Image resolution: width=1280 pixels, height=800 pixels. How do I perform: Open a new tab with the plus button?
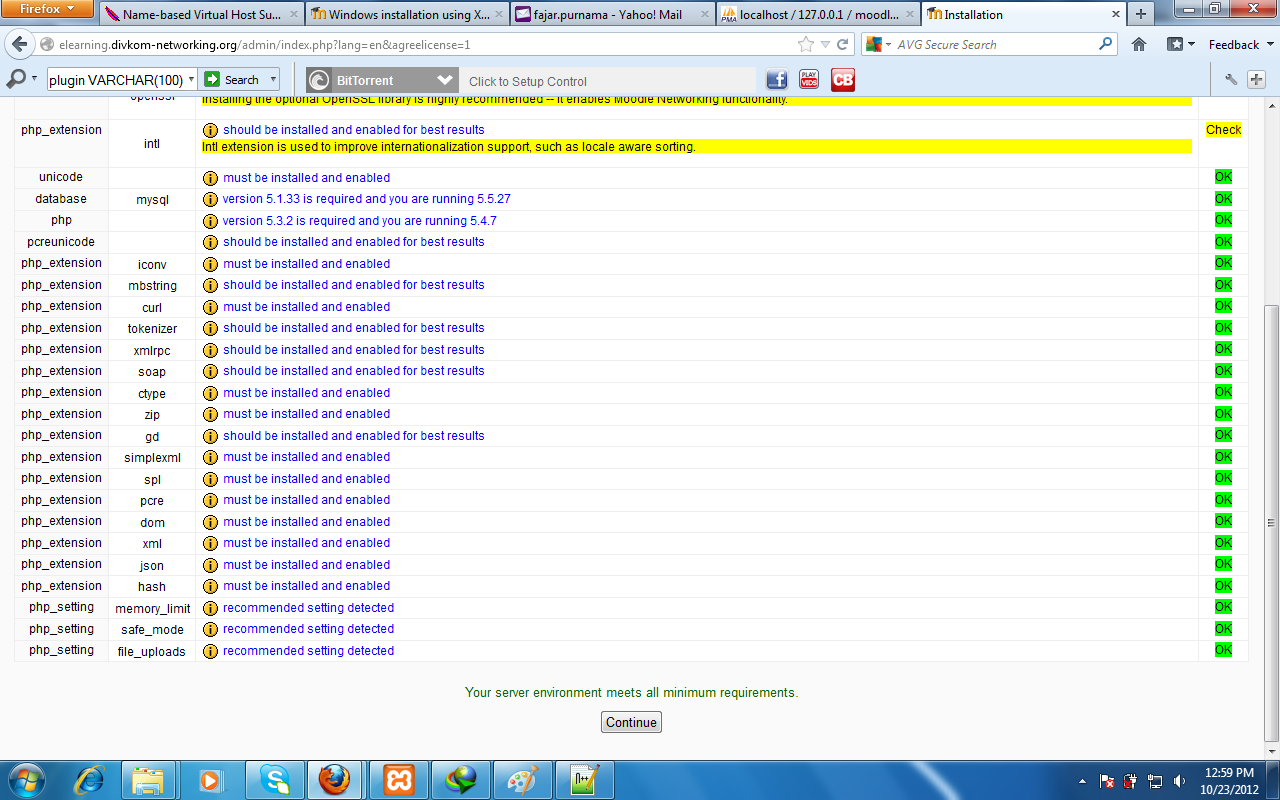tap(1141, 14)
